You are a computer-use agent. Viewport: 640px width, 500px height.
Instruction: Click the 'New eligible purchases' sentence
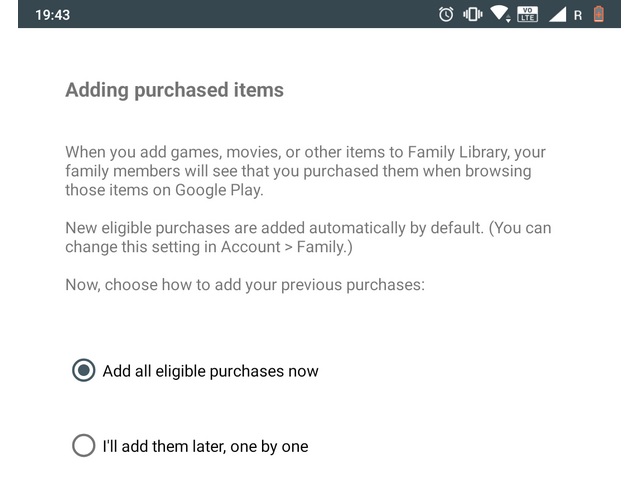[x=150, y=228]
